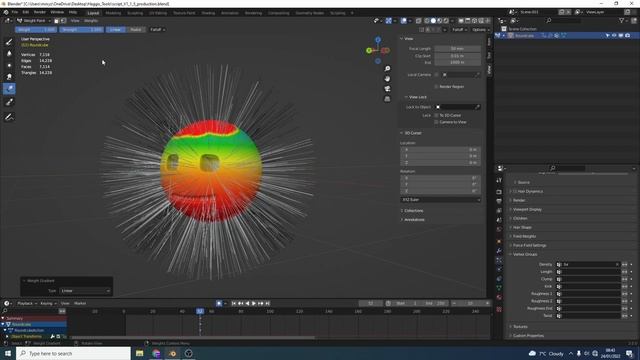Toggle RoundCube render camera visibility
The image size is (640, 360).
[627, 36]
